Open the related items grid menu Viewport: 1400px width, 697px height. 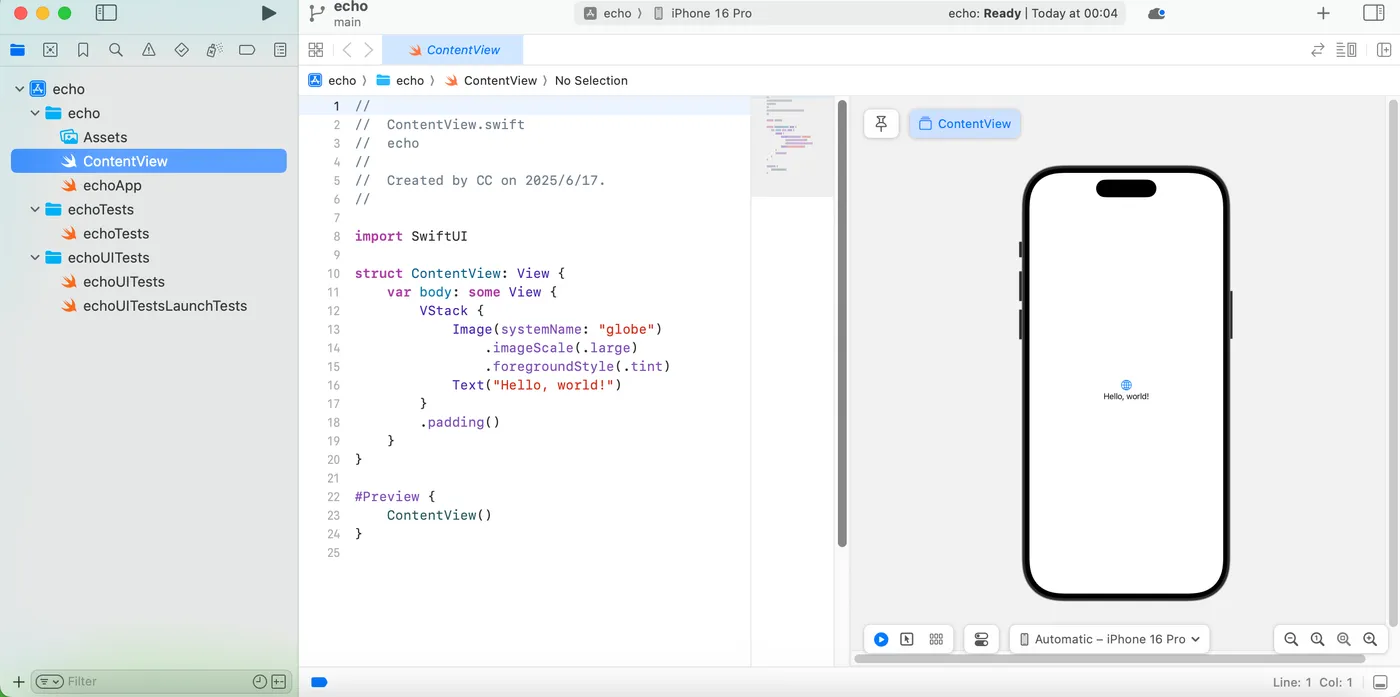coord(316,50)
